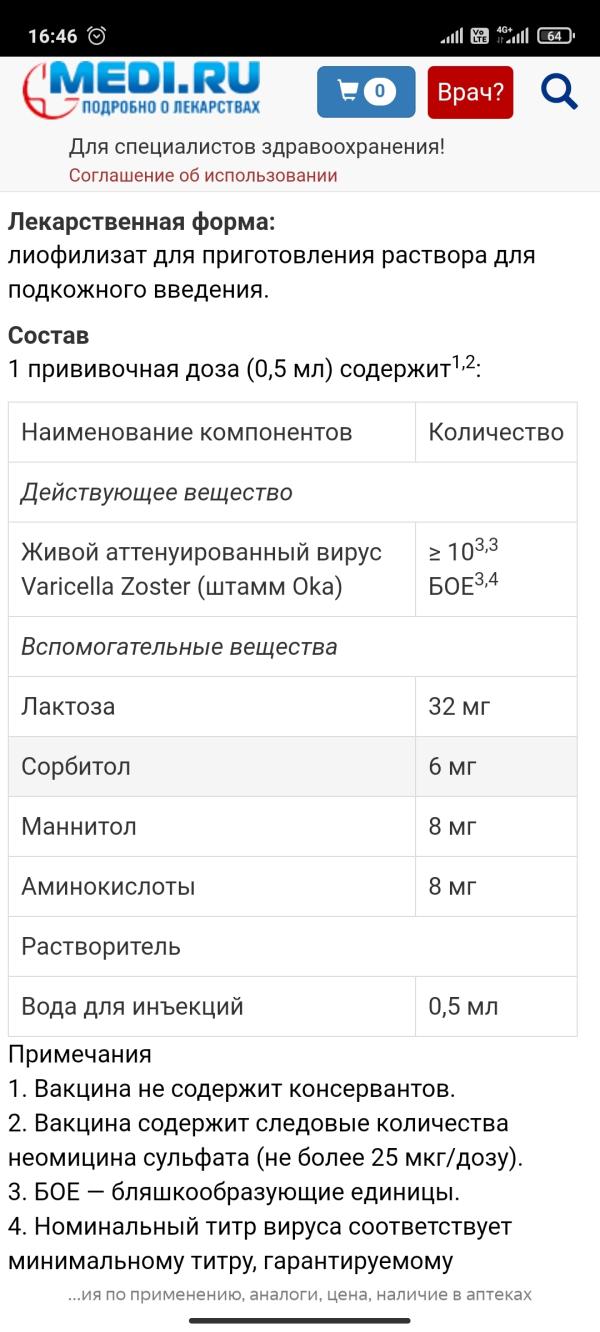Tap the 4G signal strength icon
The width and height of the screenshot is (600, 1332).
click(516, 36)
